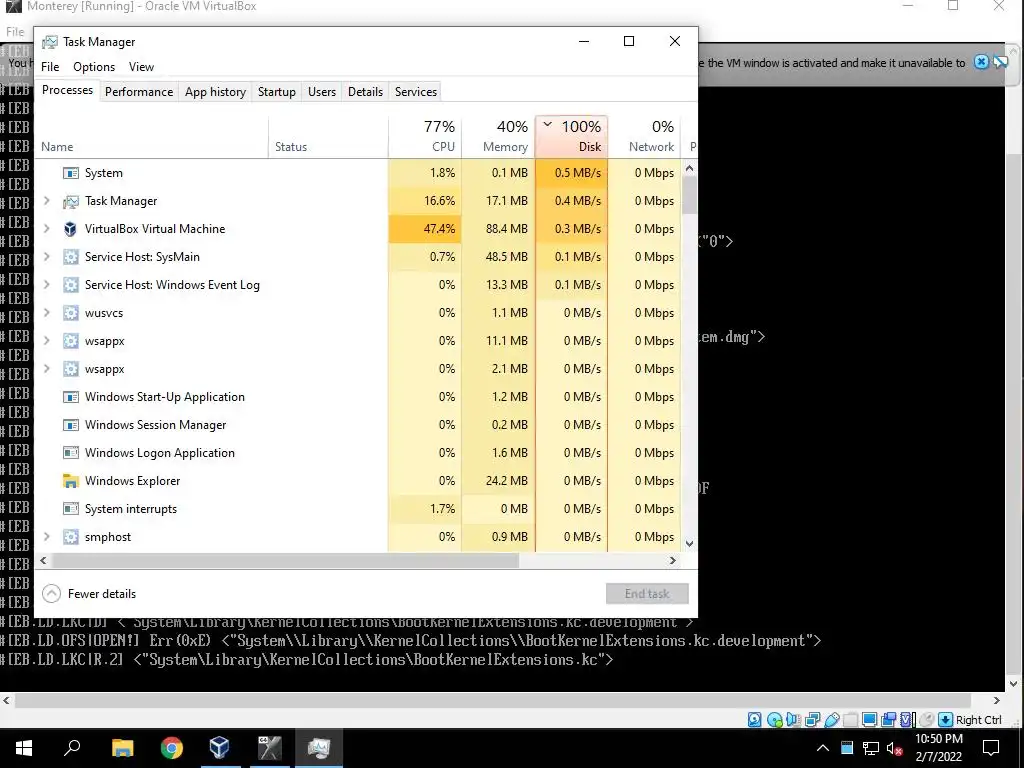
Task: Expand the wsappx row using 2.1 MB
Action: (x=46, y=369)
